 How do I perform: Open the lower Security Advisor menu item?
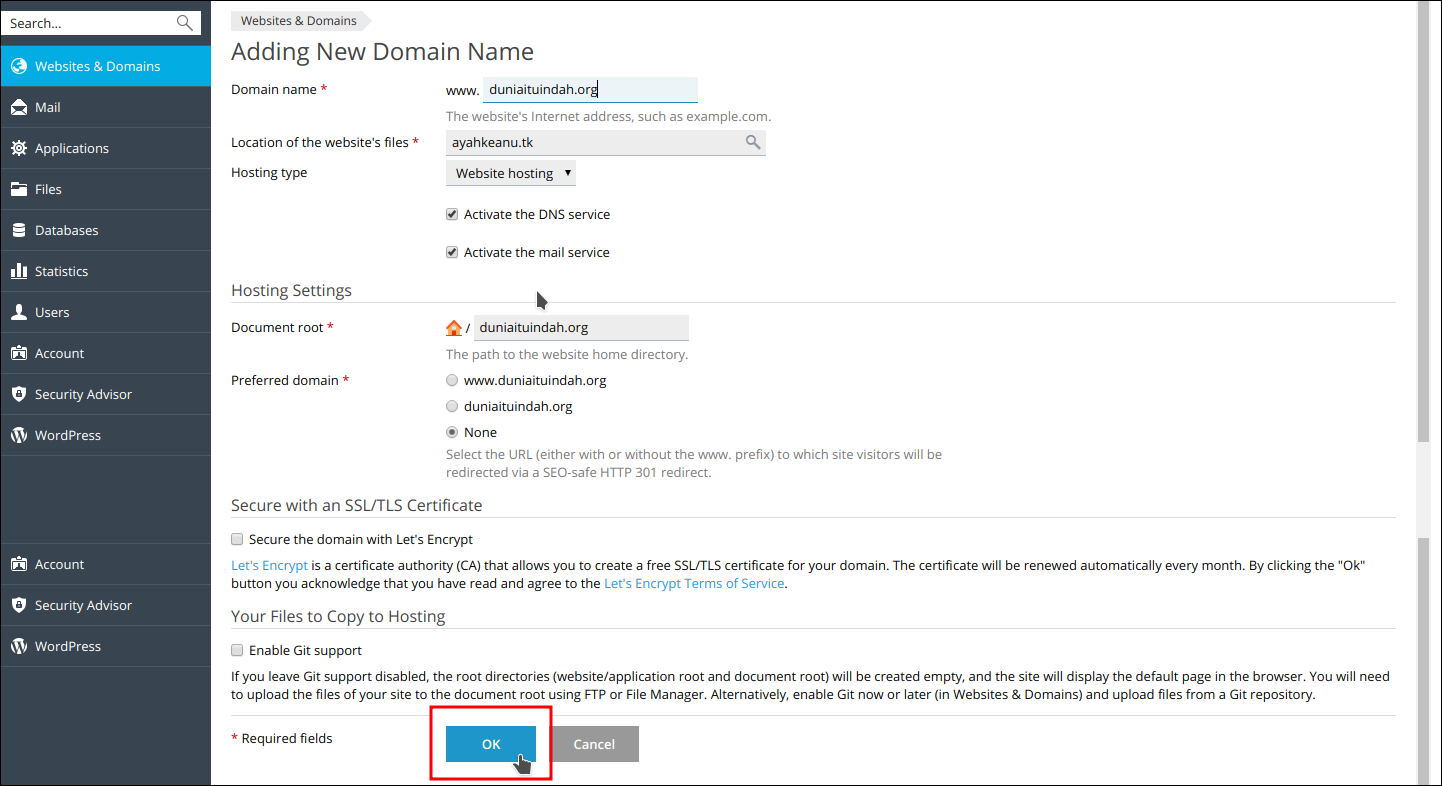(105, 605)
